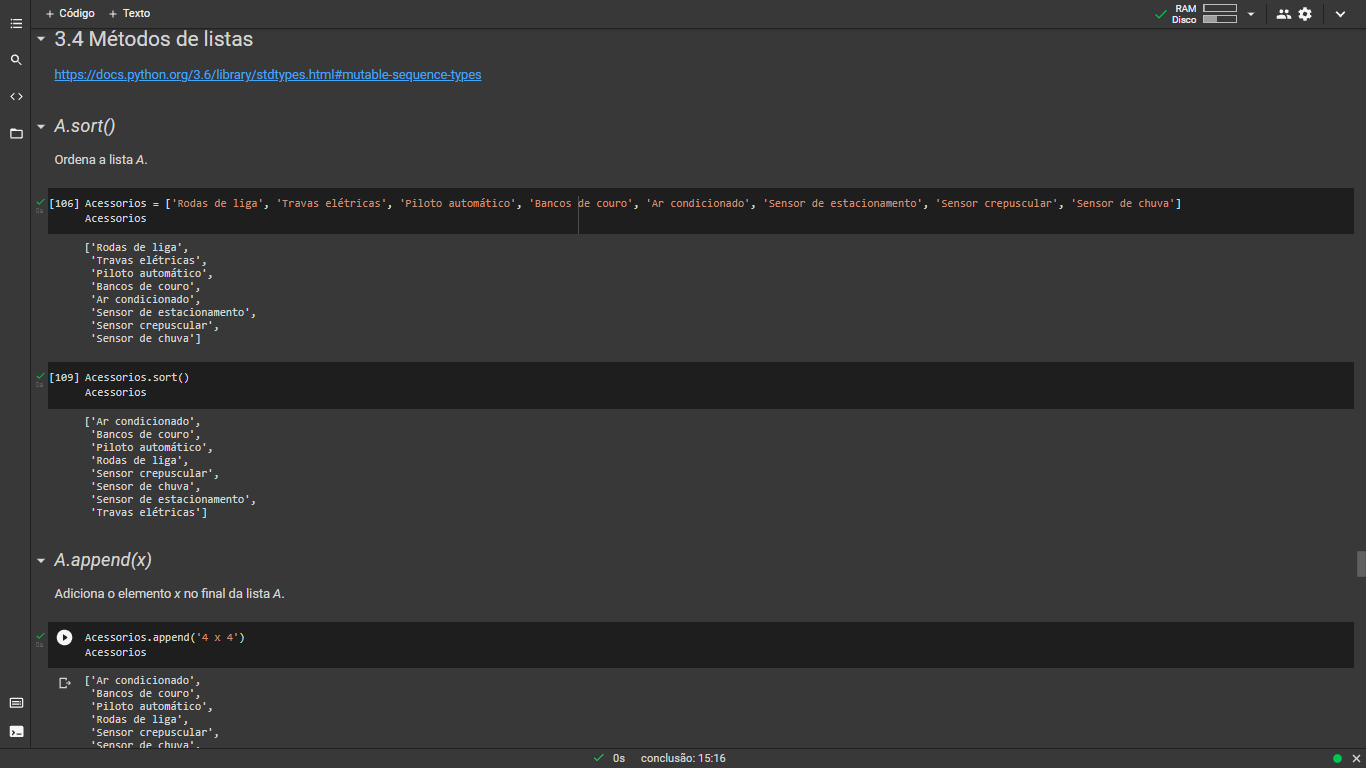Click the A.append(x) heading text
1366x768 pixels.
point(103,560)
